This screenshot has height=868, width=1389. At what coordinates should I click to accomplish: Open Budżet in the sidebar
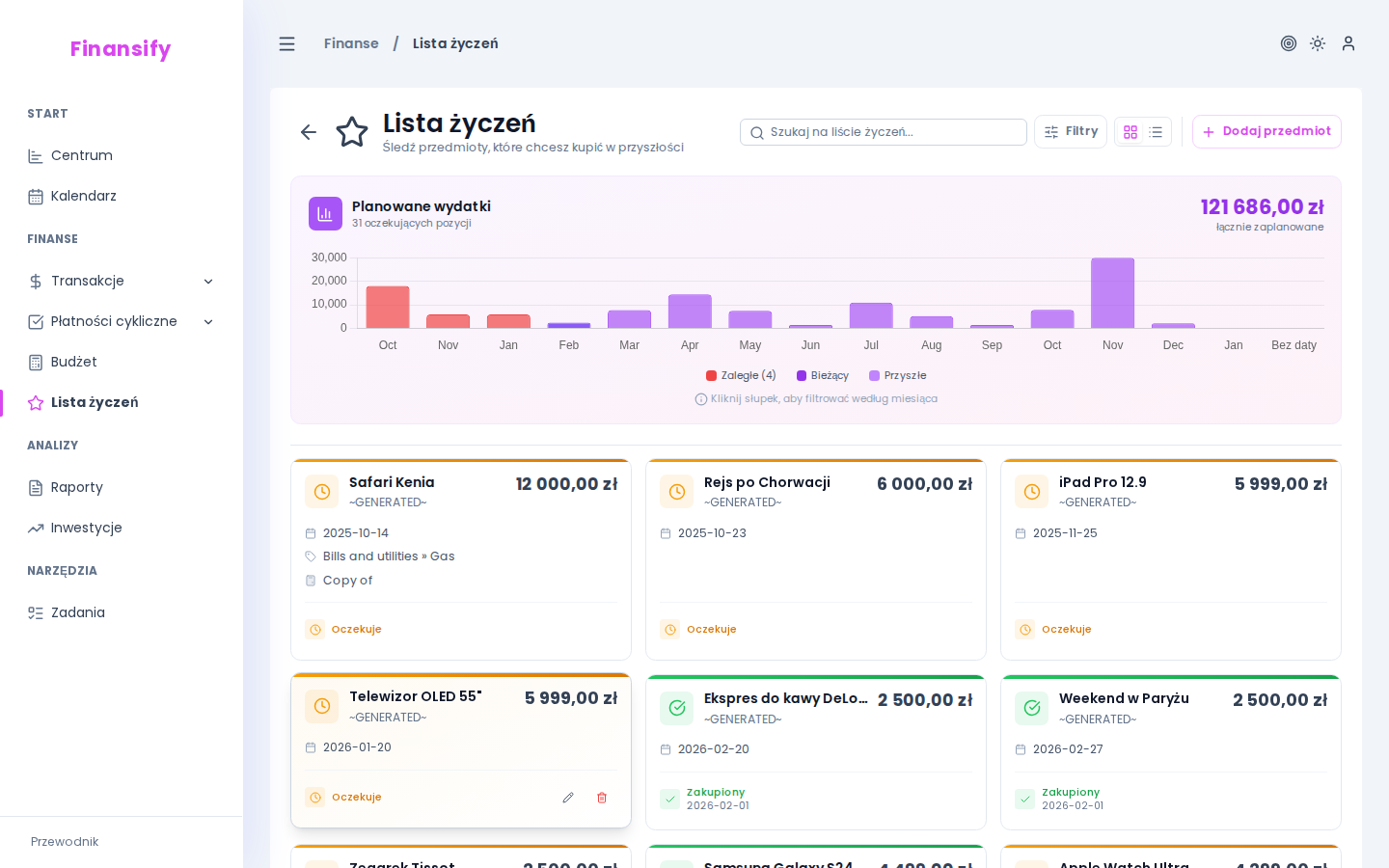pos(74,362)
